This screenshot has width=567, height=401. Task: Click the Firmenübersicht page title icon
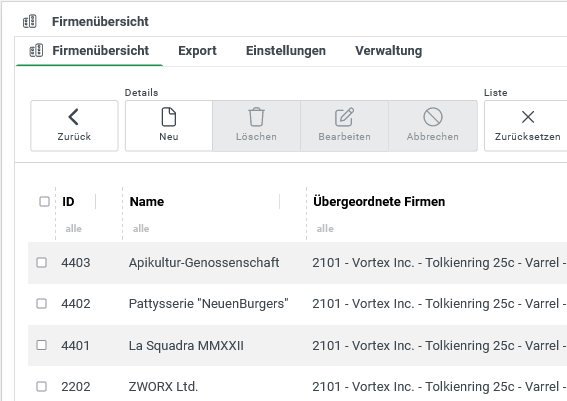(30, 21)
